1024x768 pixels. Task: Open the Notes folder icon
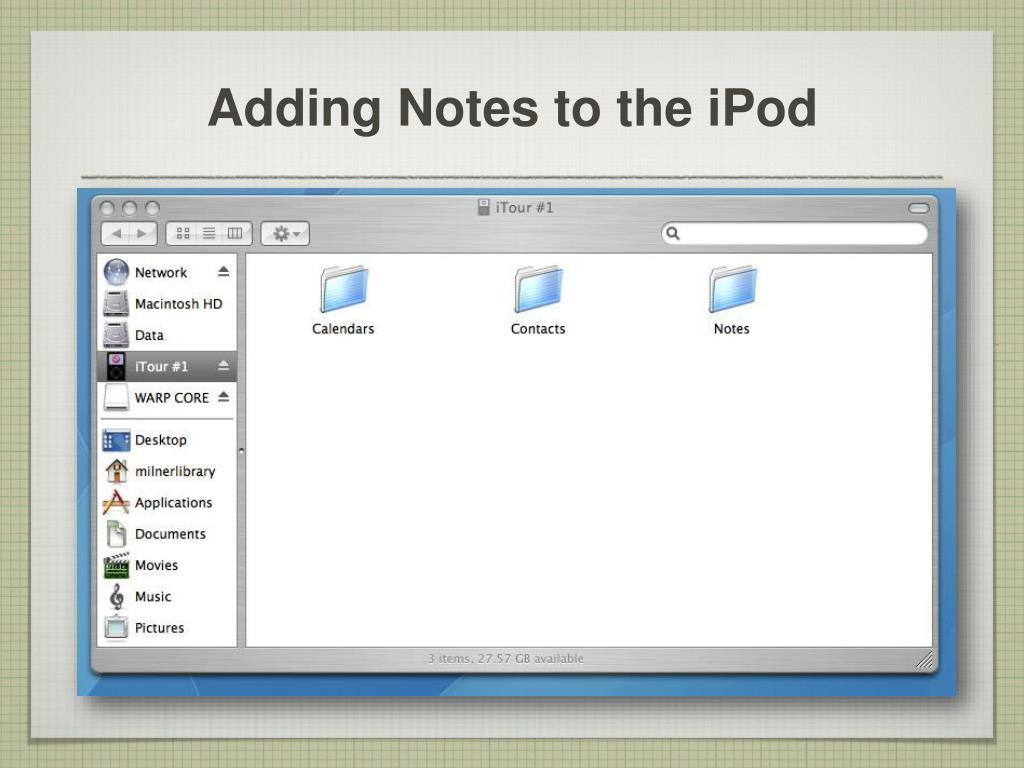coord(733,289)
